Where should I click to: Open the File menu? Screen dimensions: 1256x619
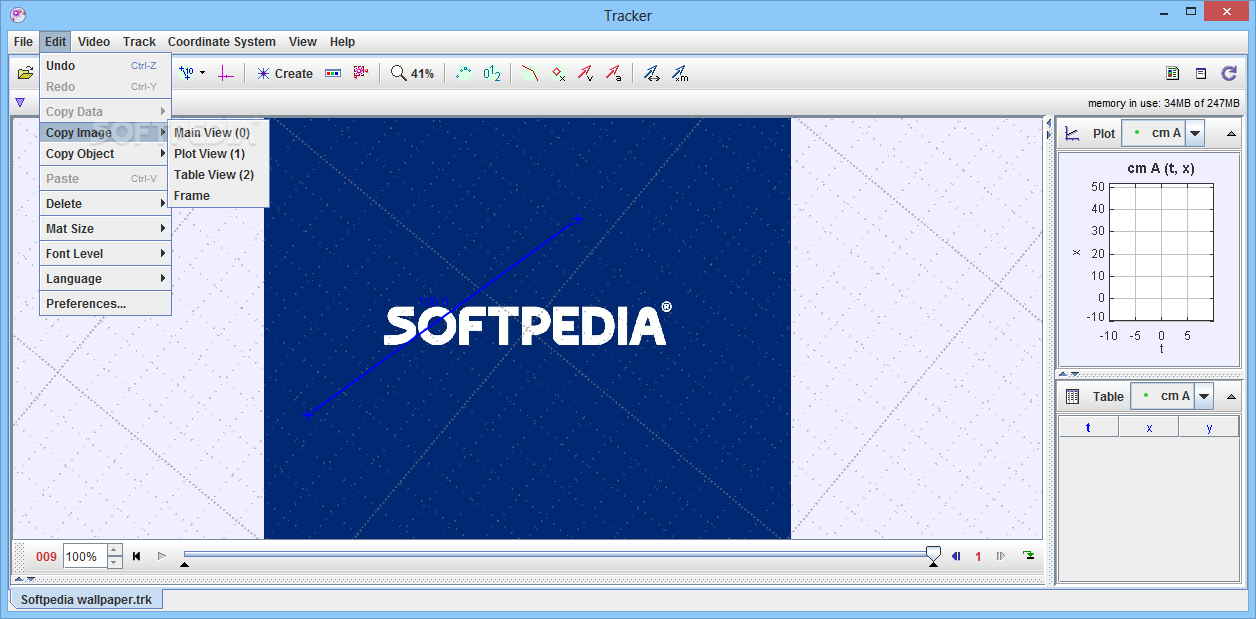click(23, 42)
